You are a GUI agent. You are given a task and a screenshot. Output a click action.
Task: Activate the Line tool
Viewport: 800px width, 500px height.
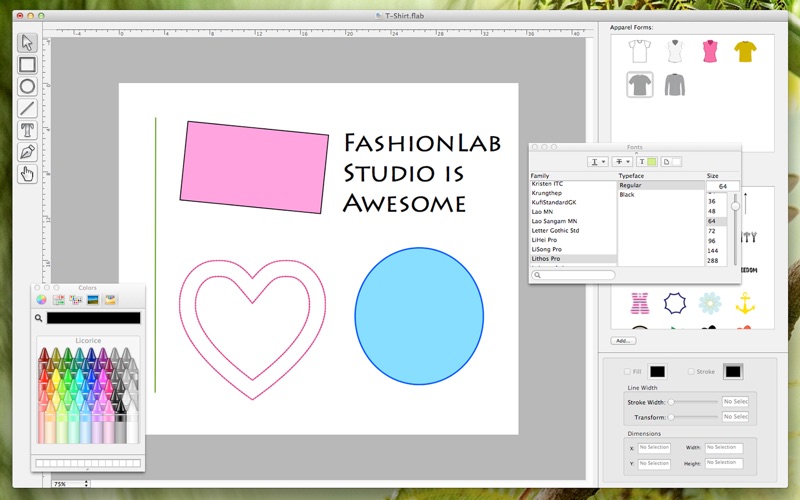[28, 109]
